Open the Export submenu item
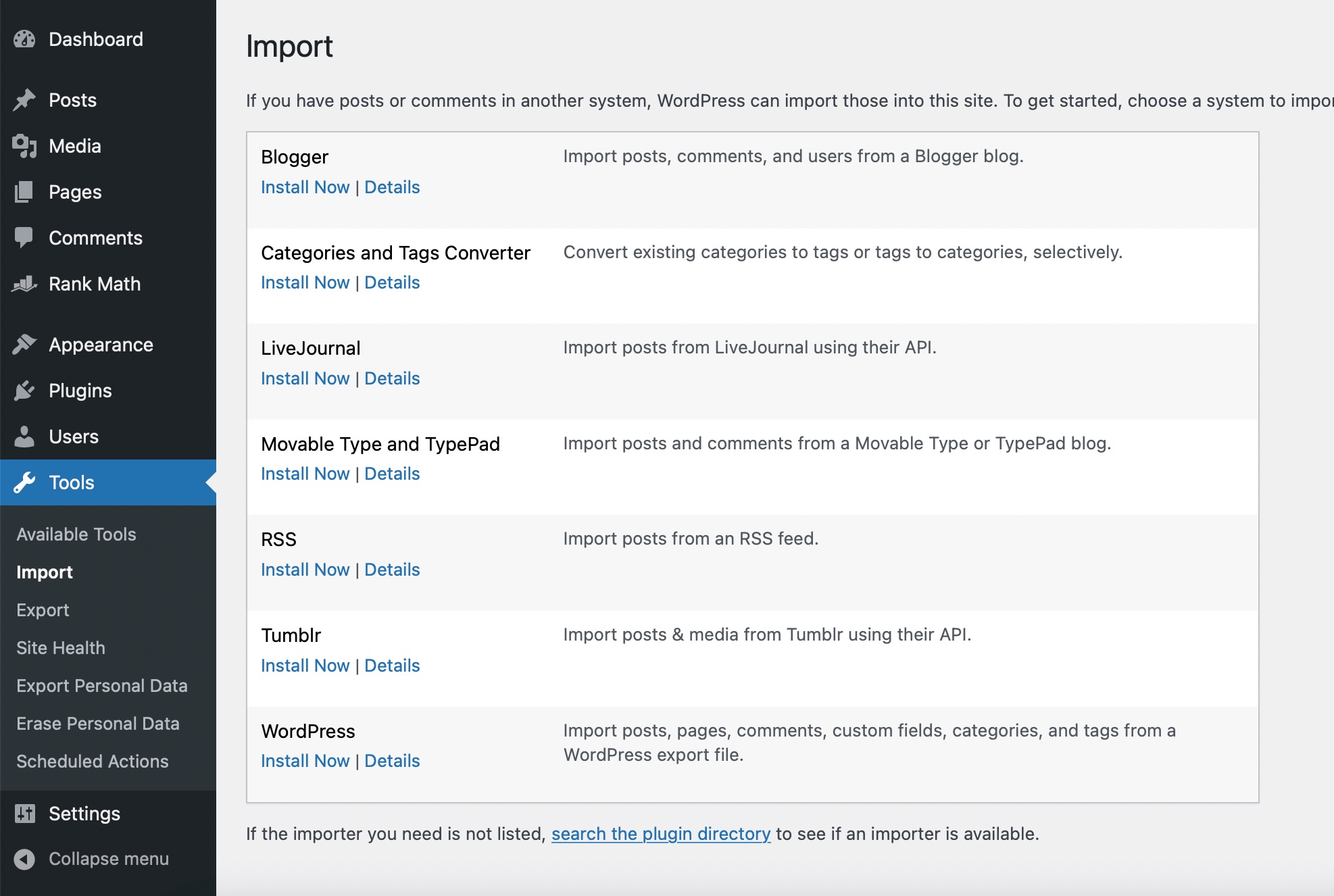 [43, 610]
